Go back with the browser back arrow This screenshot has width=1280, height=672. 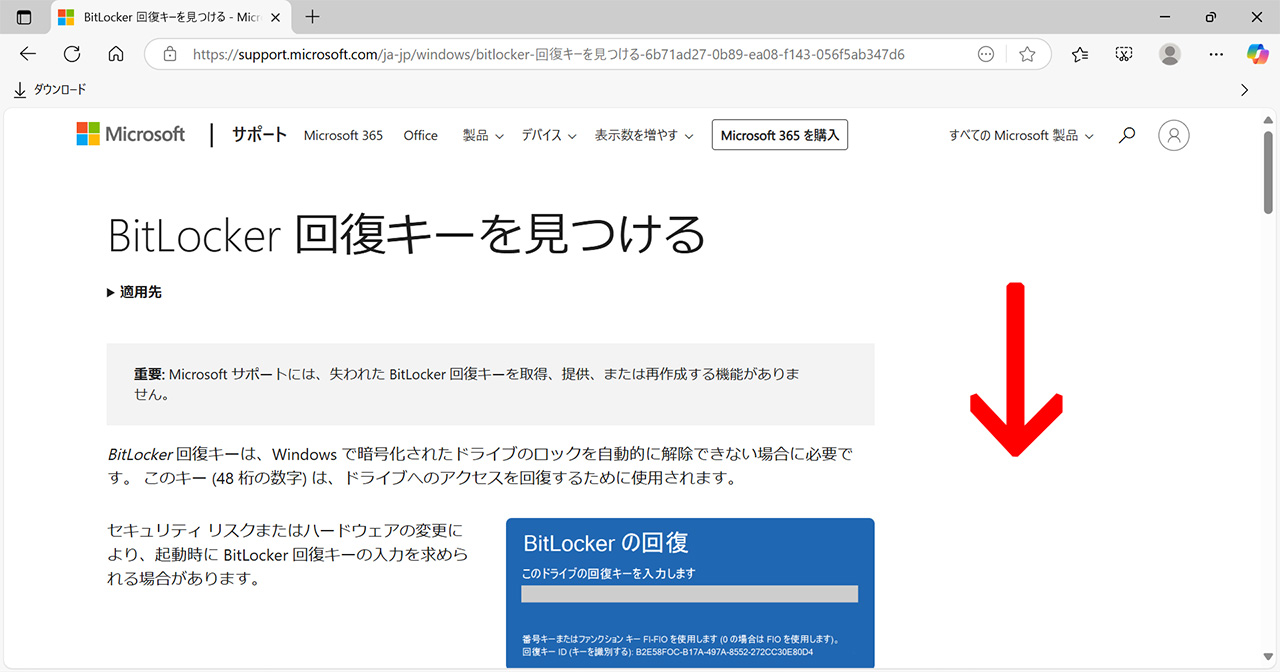point(28,54)
